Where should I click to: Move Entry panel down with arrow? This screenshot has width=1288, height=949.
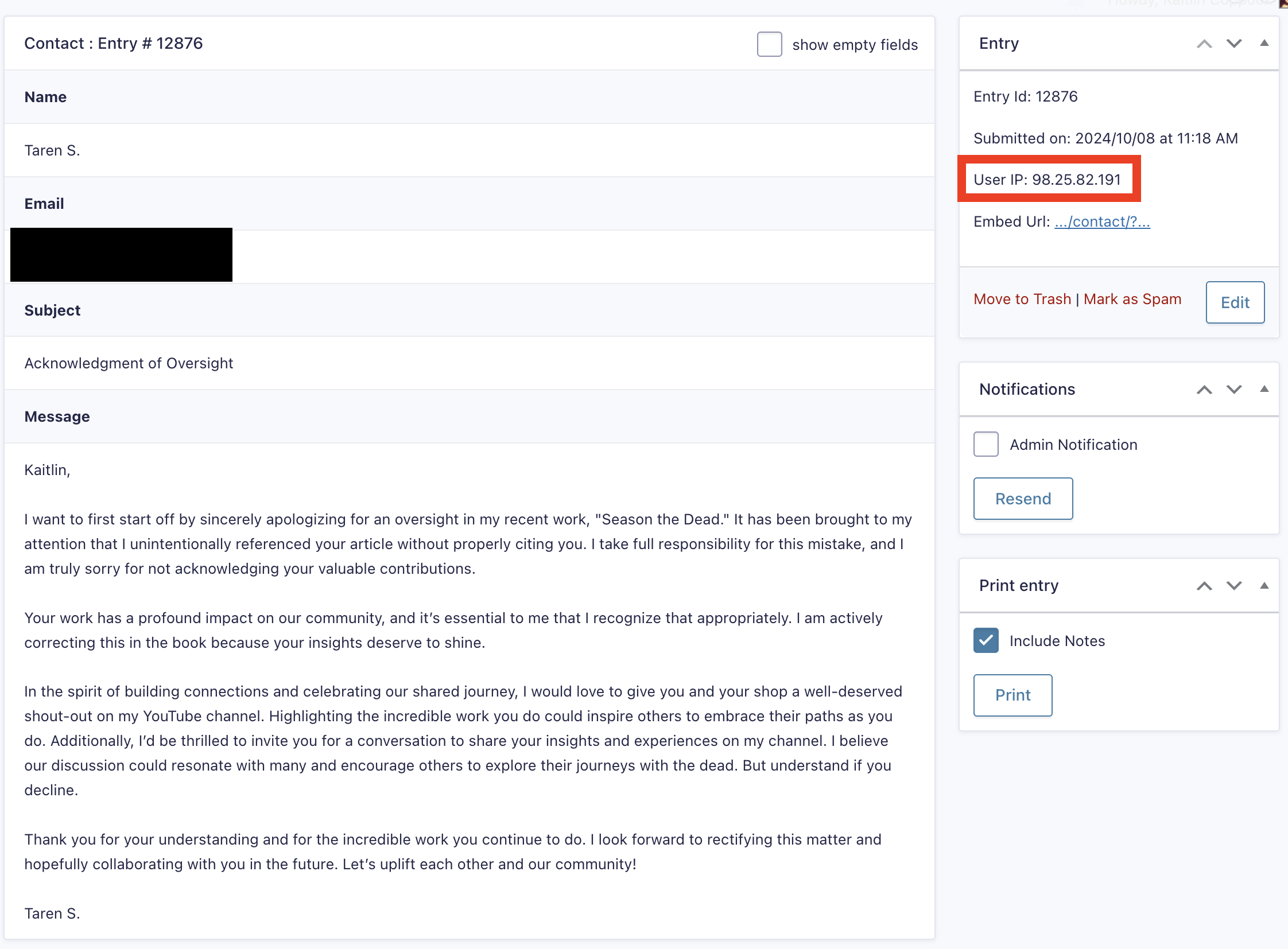[1234, 44]
